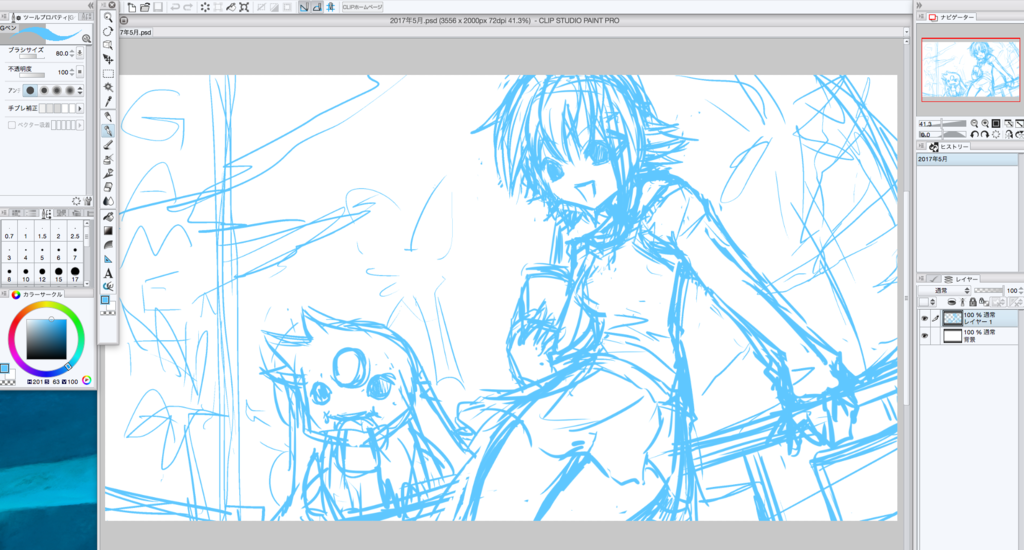Switch to the Tool Property tab

pyautogui.click(x=45, y=17)
